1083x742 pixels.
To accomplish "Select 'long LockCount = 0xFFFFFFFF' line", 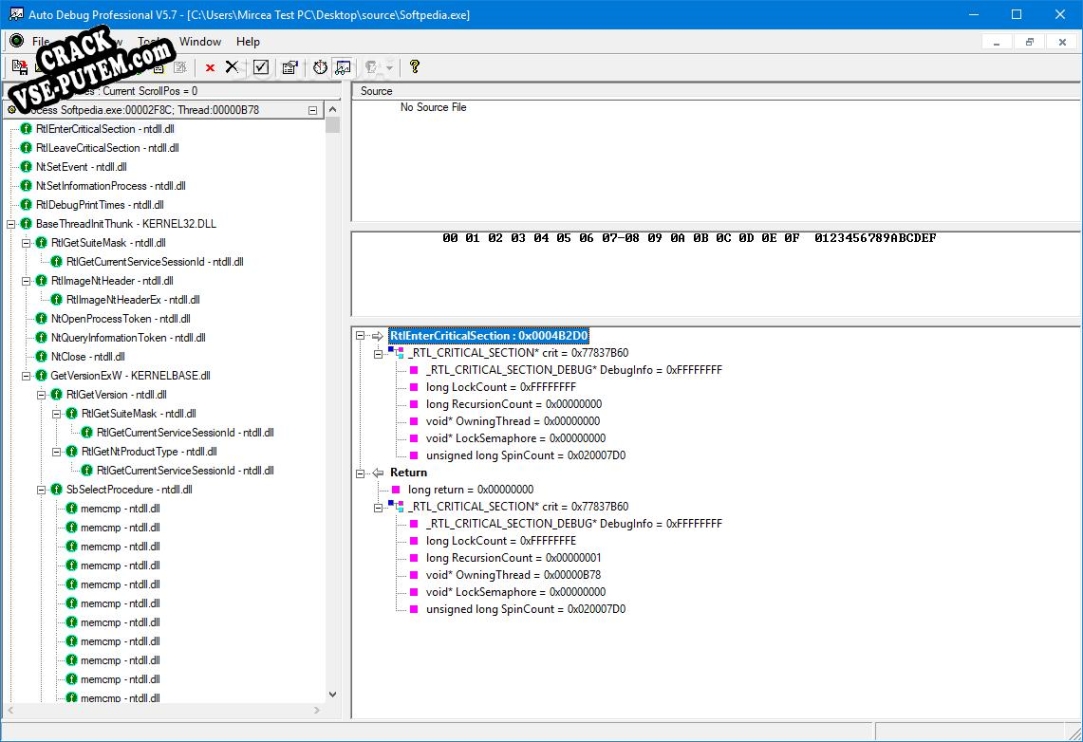I will pyautogui.click(x=501, y=387).
